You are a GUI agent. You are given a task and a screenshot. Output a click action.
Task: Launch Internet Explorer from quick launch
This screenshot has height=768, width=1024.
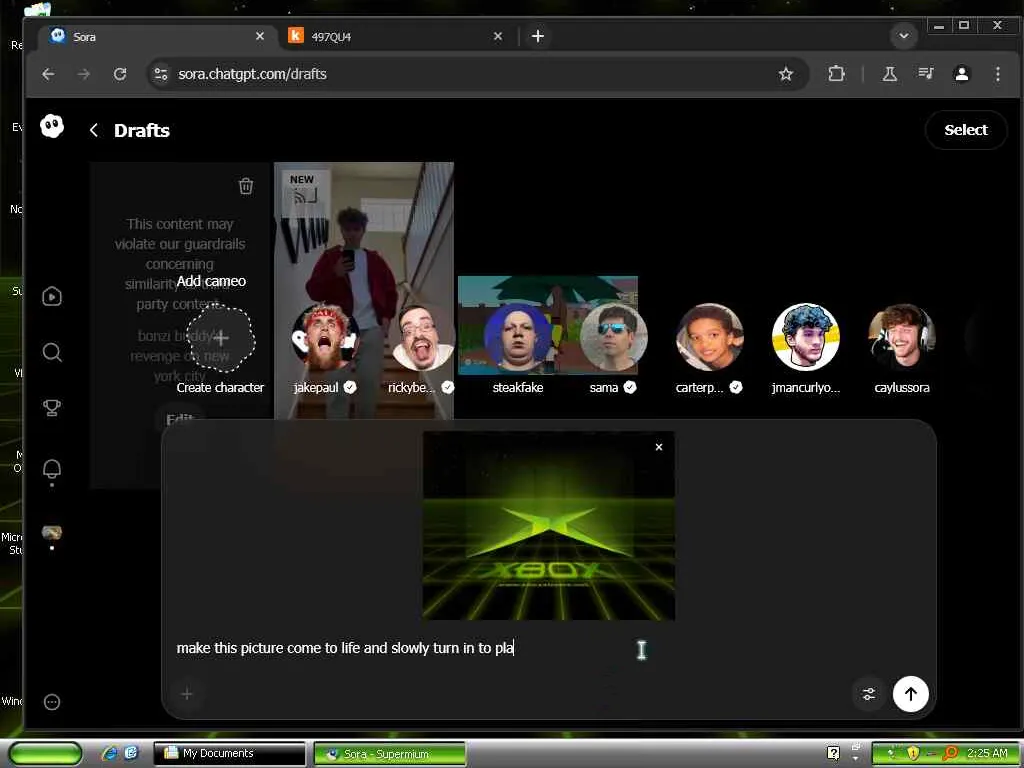(x=110, y=753)
